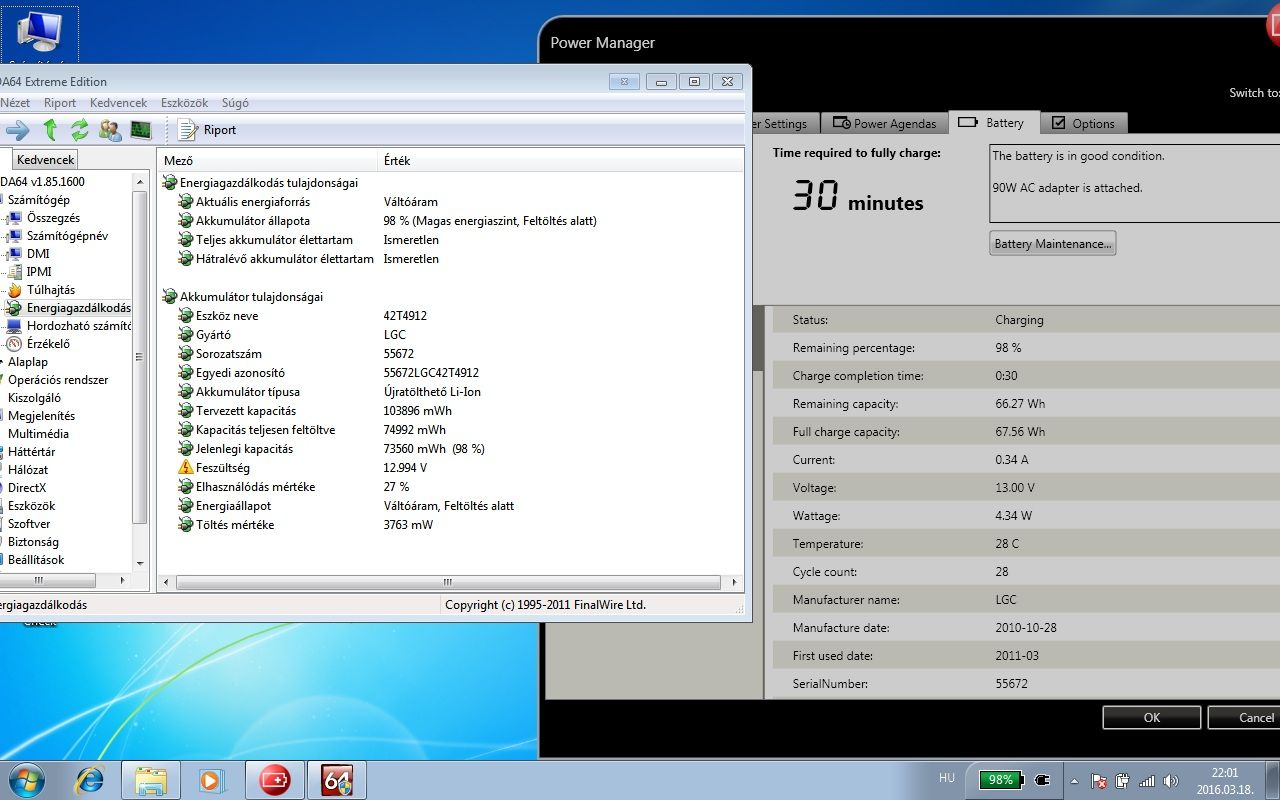Click the Action Center flag tray icon
The width and height of the screenshot is (1280, 800).
1099,781
